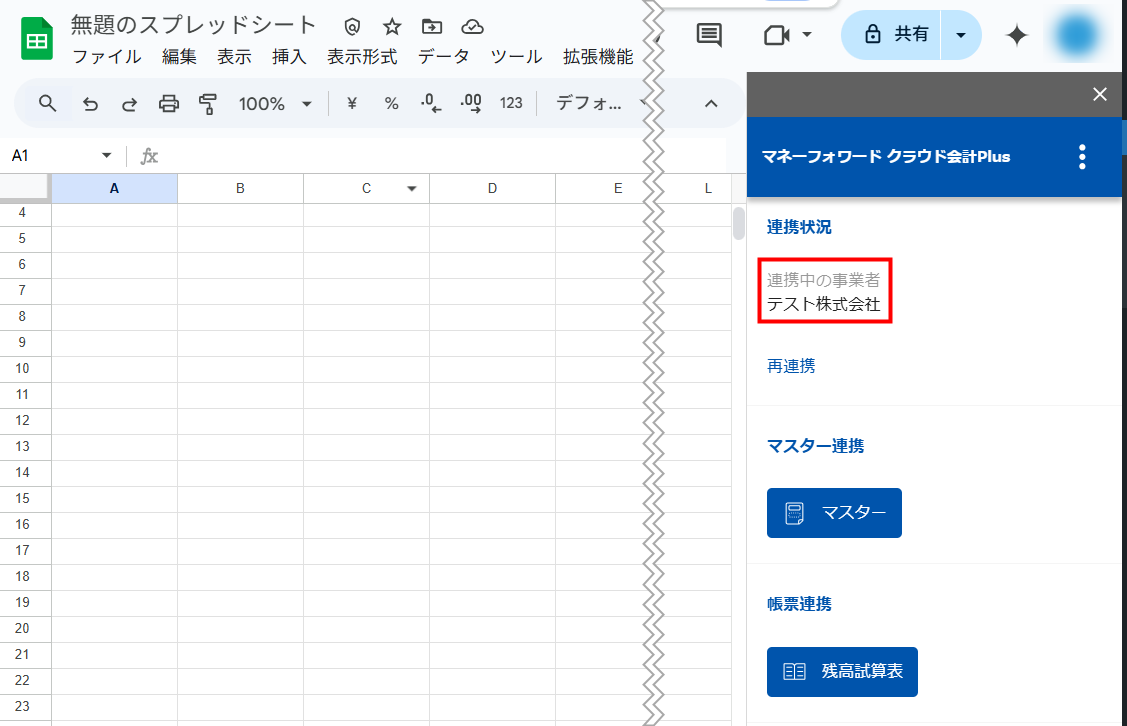This screenshot has width=1127, height=726.
Task: Select row 15 header
Action: [22, 499]
